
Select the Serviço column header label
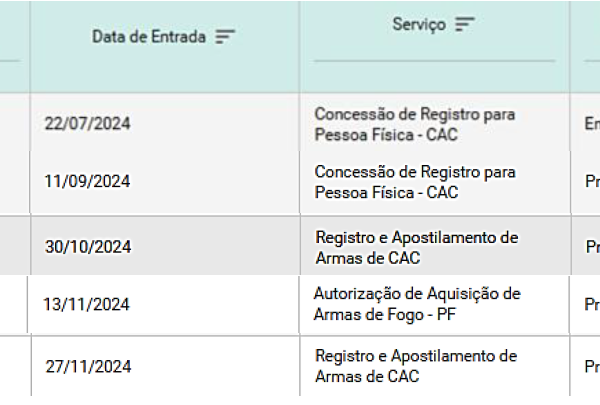(419, 24)
